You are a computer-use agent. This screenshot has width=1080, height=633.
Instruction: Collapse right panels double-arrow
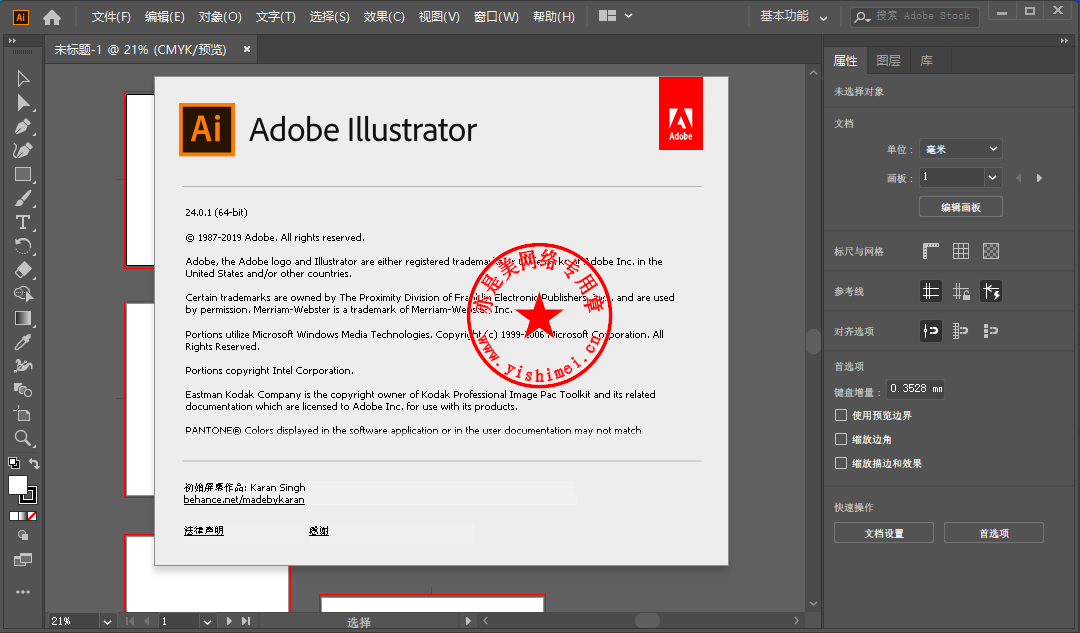click(x=1063, y=41)
